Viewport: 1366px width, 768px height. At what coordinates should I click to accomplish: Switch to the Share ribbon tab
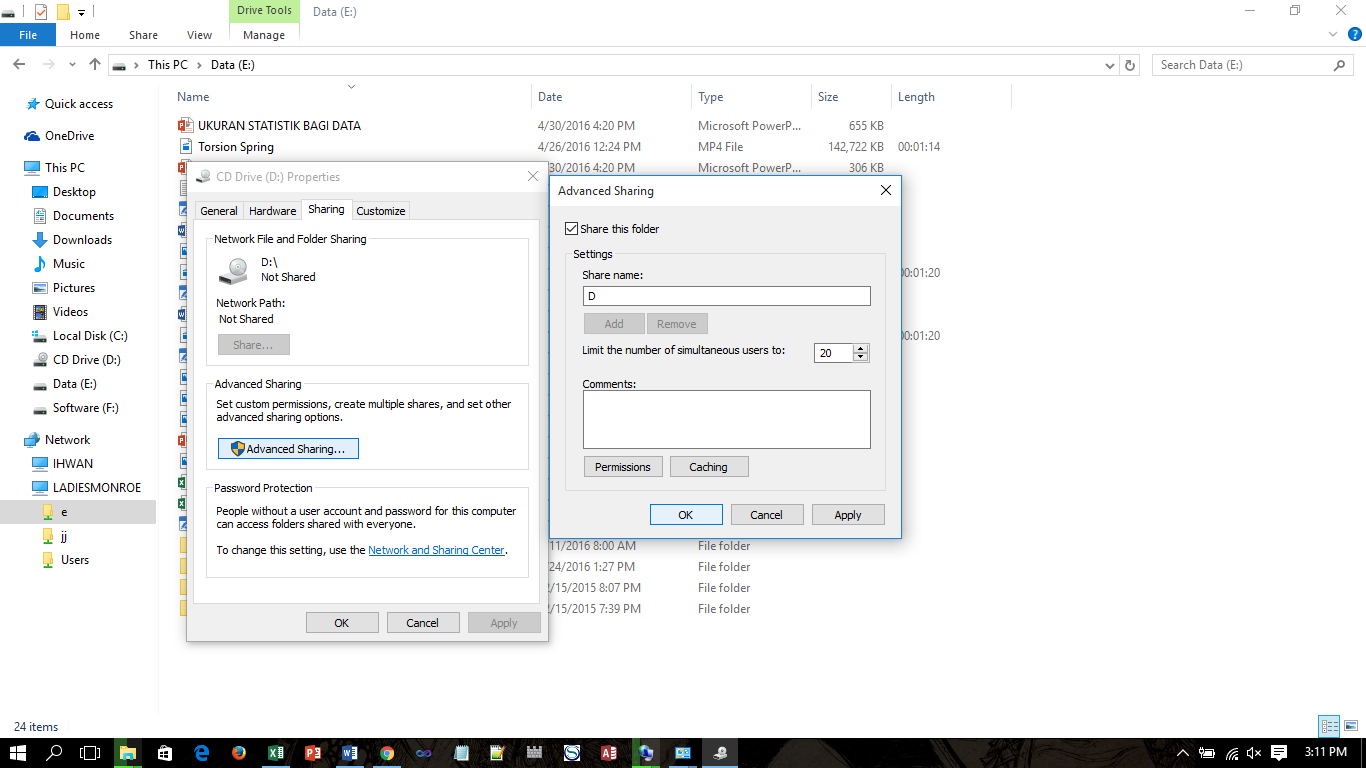click(x=143, y=35)
